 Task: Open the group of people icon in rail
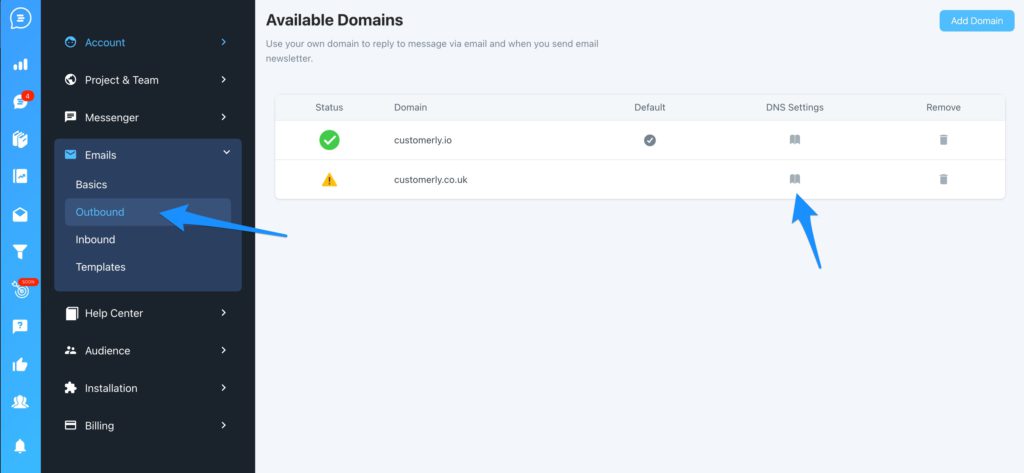click(x=20, y=402)
